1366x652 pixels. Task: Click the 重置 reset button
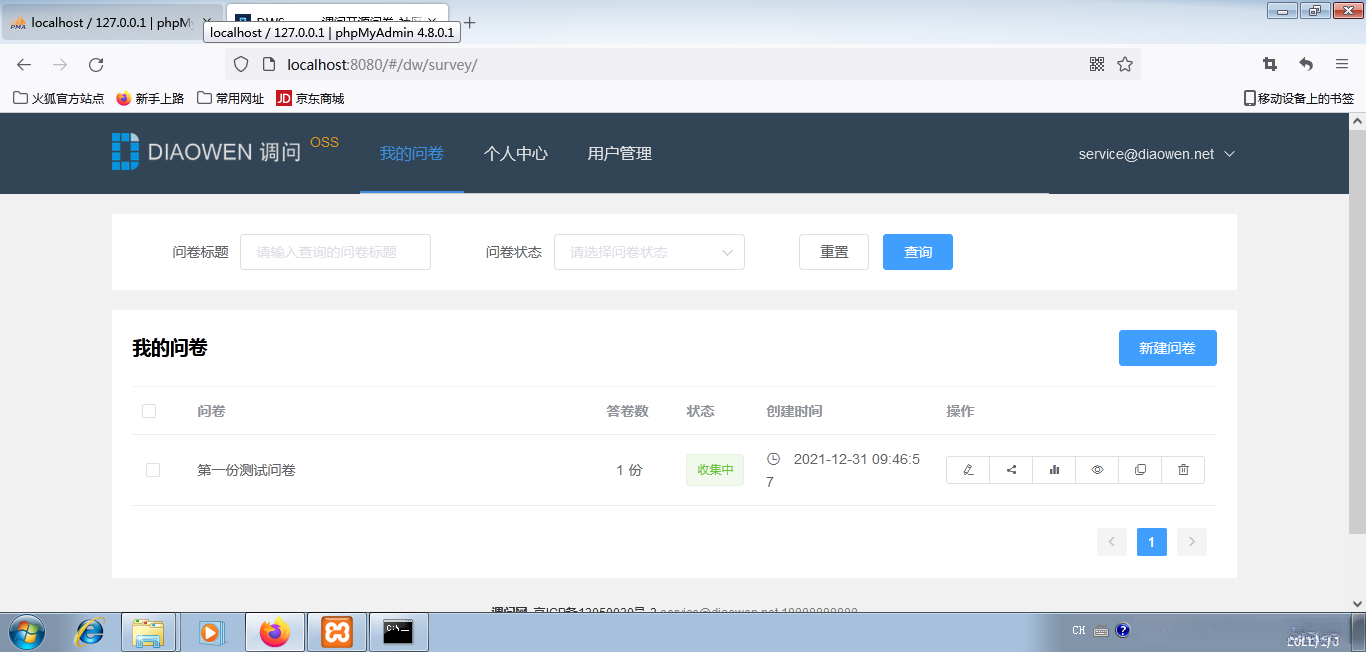[834, 252]
